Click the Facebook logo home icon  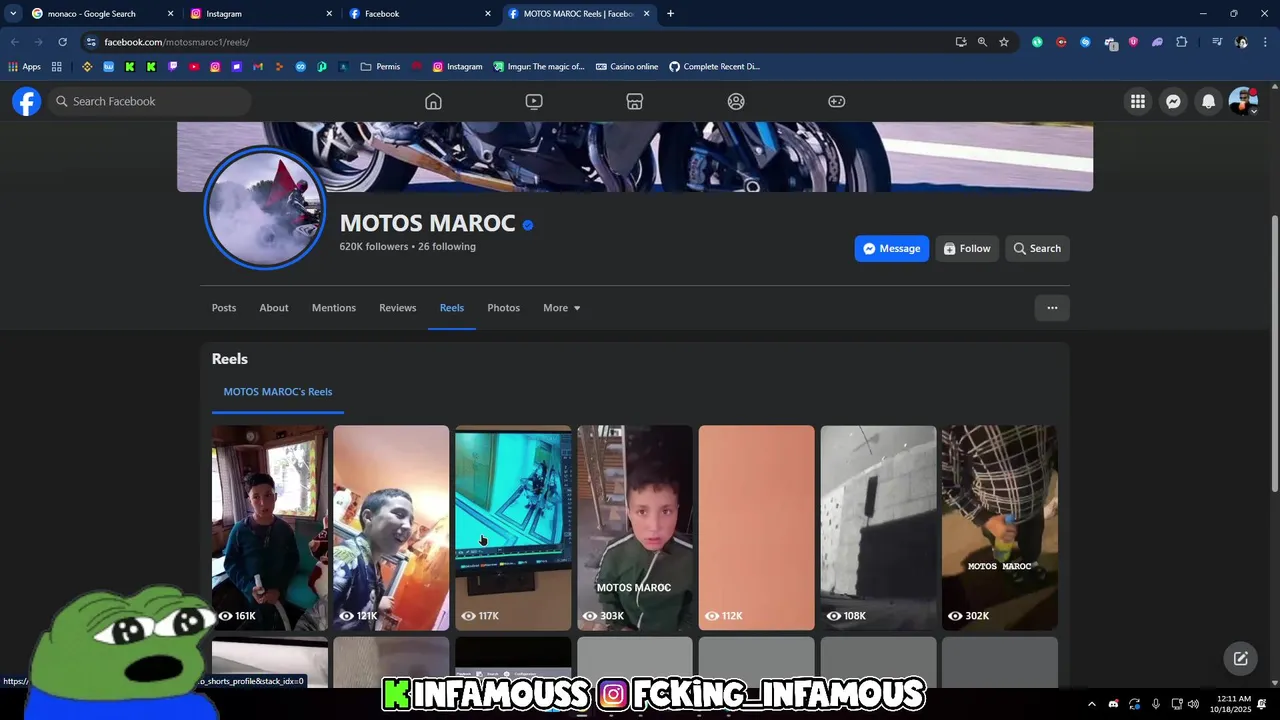[x=27, y=101]
